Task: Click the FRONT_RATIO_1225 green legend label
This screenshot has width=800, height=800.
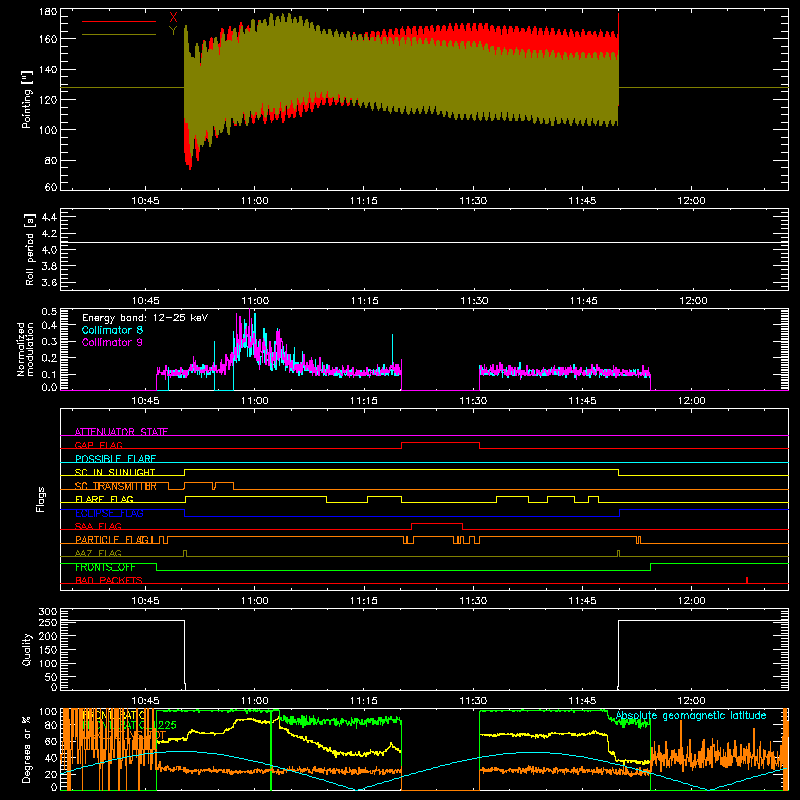Action: point(129,725)
